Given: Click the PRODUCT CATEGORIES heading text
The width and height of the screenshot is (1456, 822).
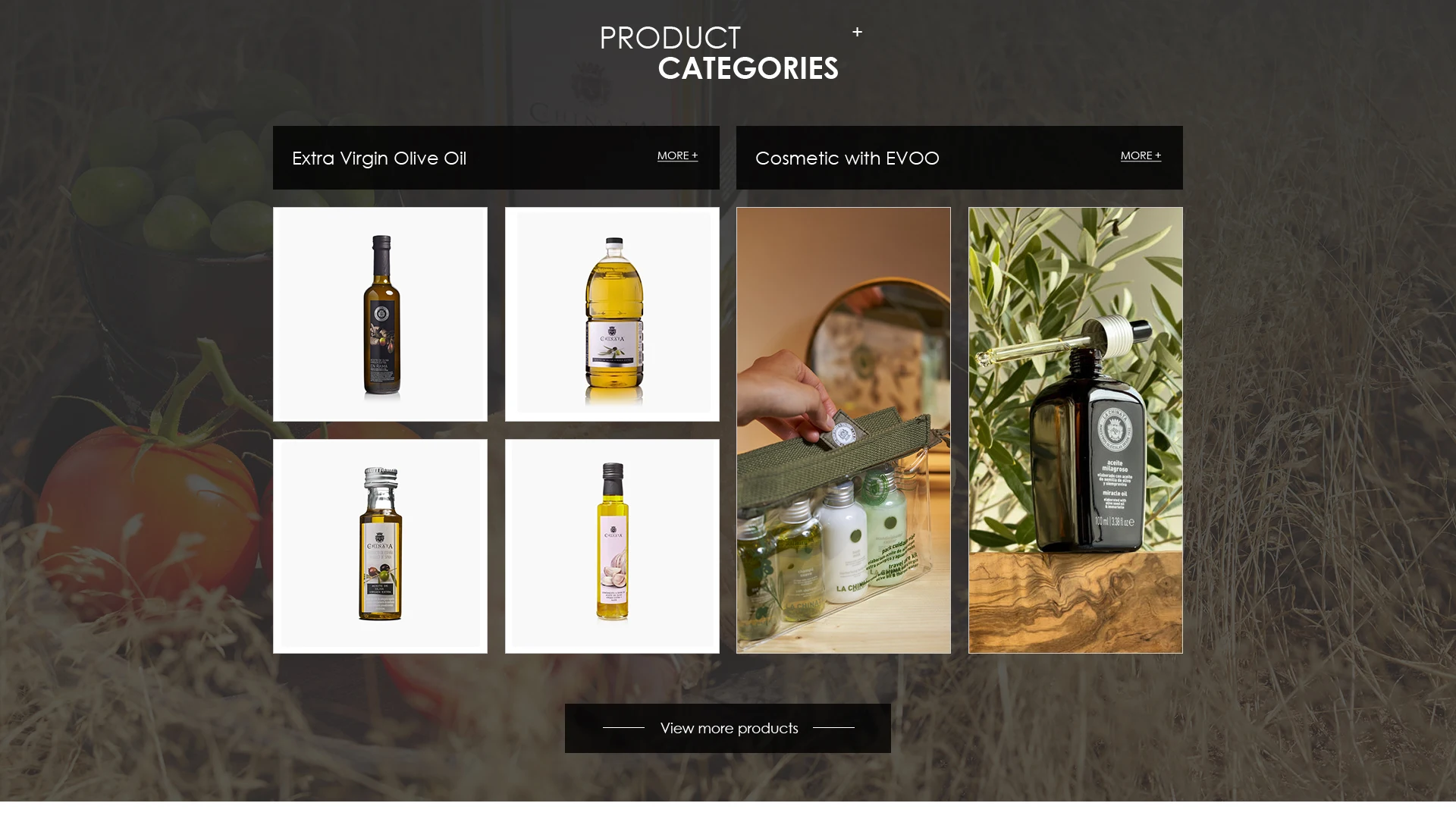Looking at the screenshot, I should [719, 53].
